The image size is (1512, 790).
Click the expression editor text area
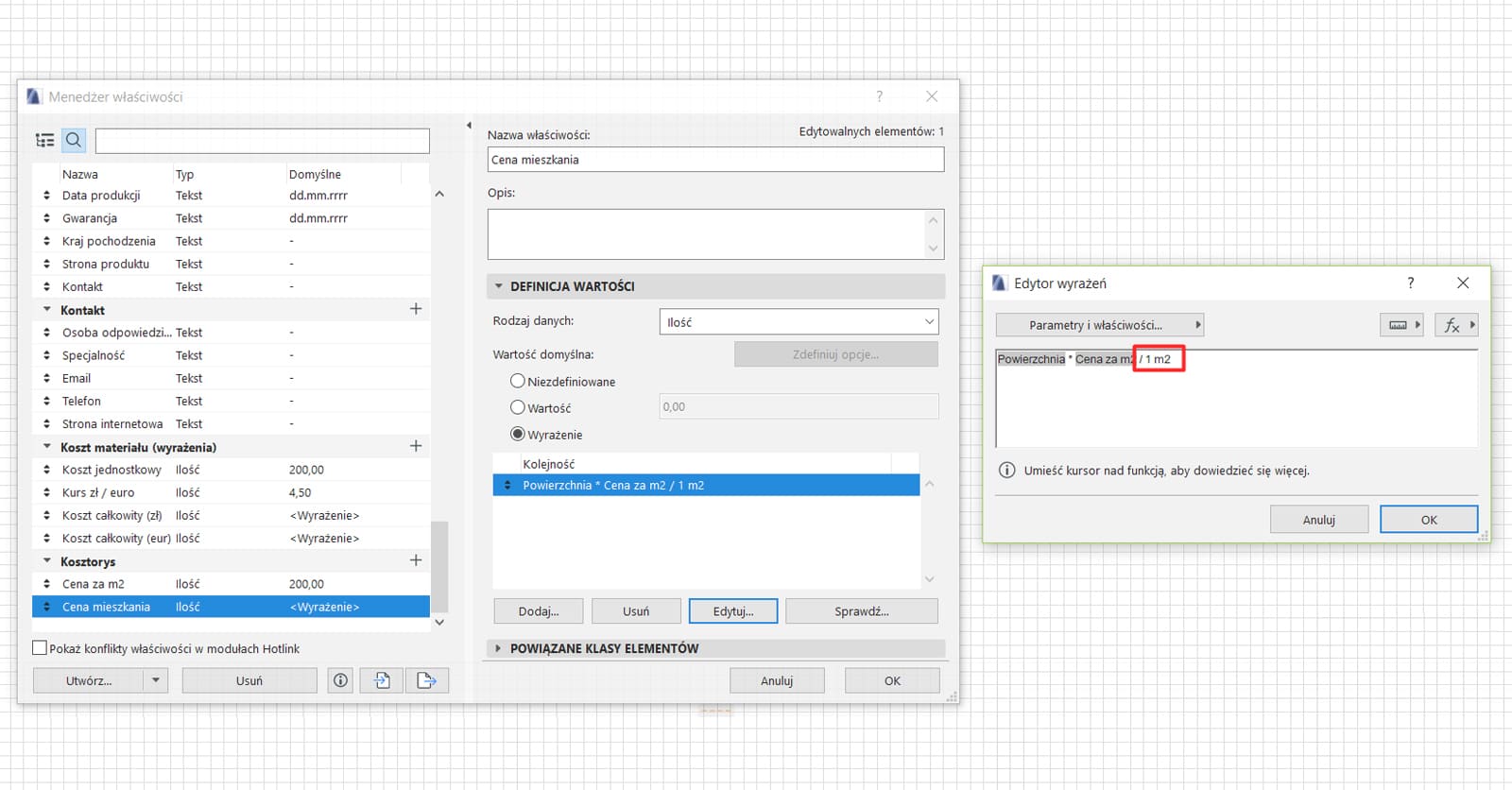click(x=1237, y=398)
